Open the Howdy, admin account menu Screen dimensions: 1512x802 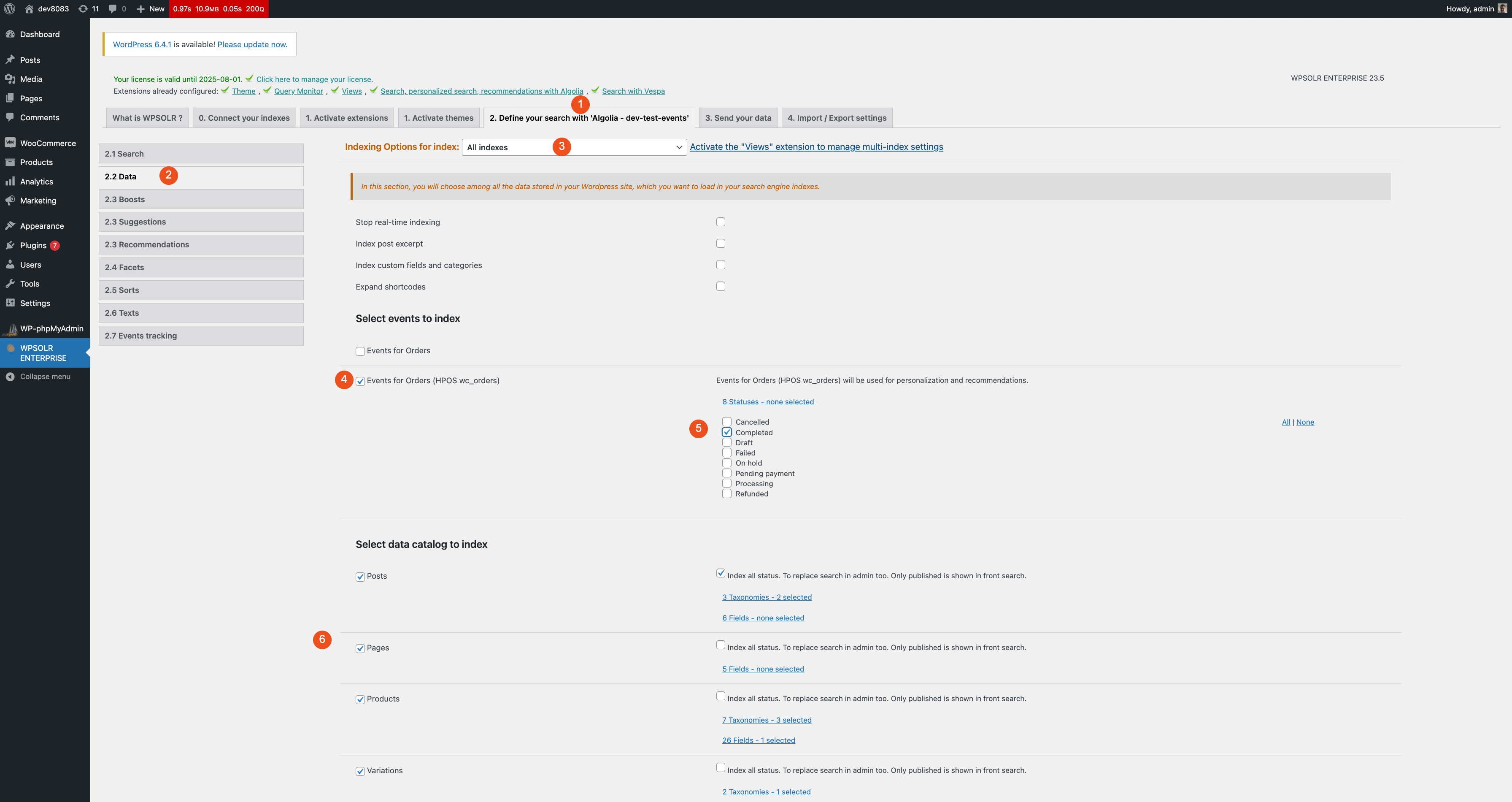[x=1476, y=9]
